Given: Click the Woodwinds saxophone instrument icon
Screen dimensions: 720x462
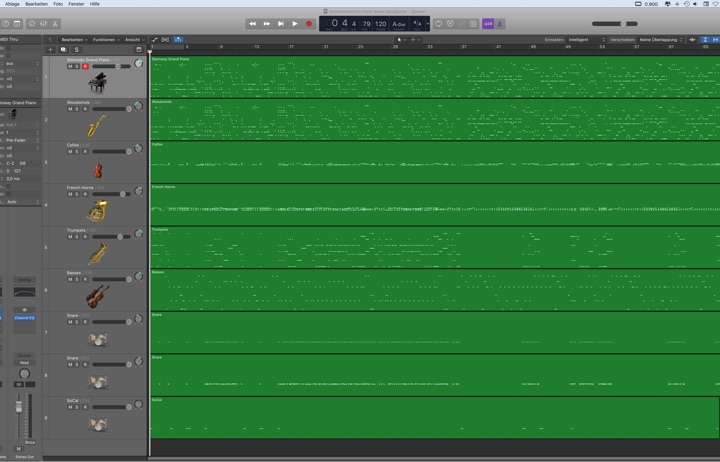Looking at the screenshot, I should click(97, 126).
